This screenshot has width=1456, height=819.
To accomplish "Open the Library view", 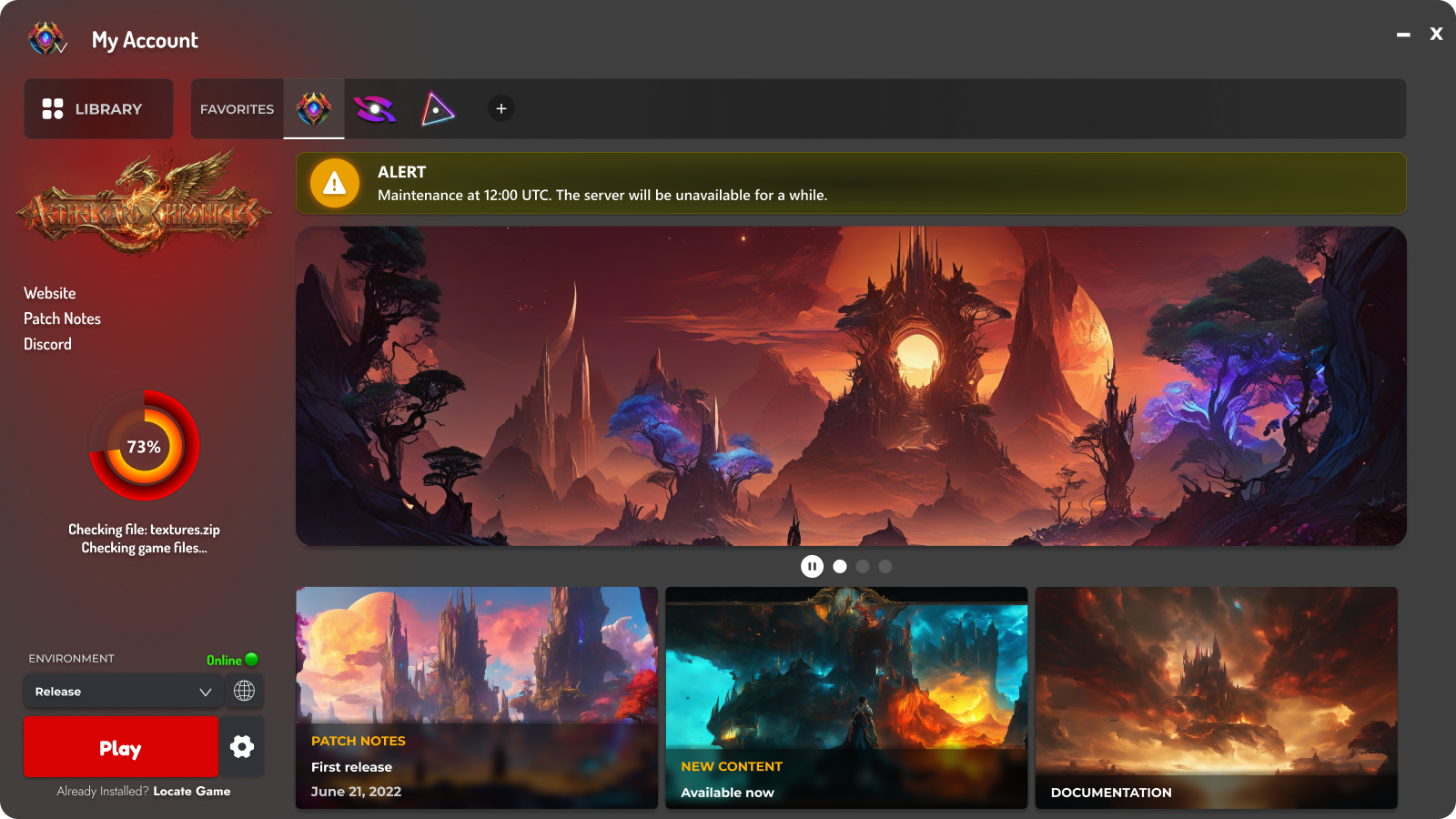I will [x=98, y=108].
